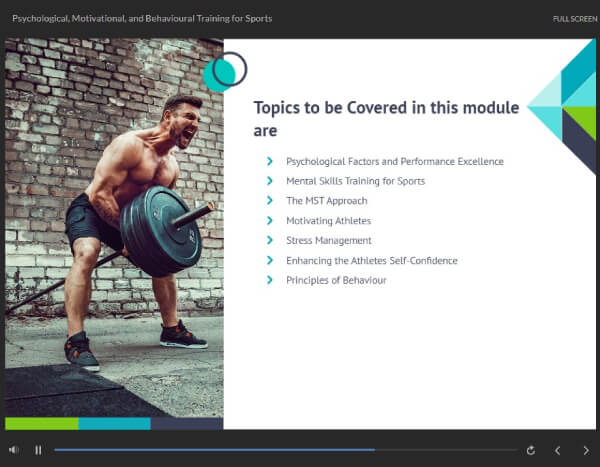Screen dimensions: 600x467
Task: Select the 'Mental Skills Training for Sports' topic
Action: pyautogui.click(x=355, y=181)
